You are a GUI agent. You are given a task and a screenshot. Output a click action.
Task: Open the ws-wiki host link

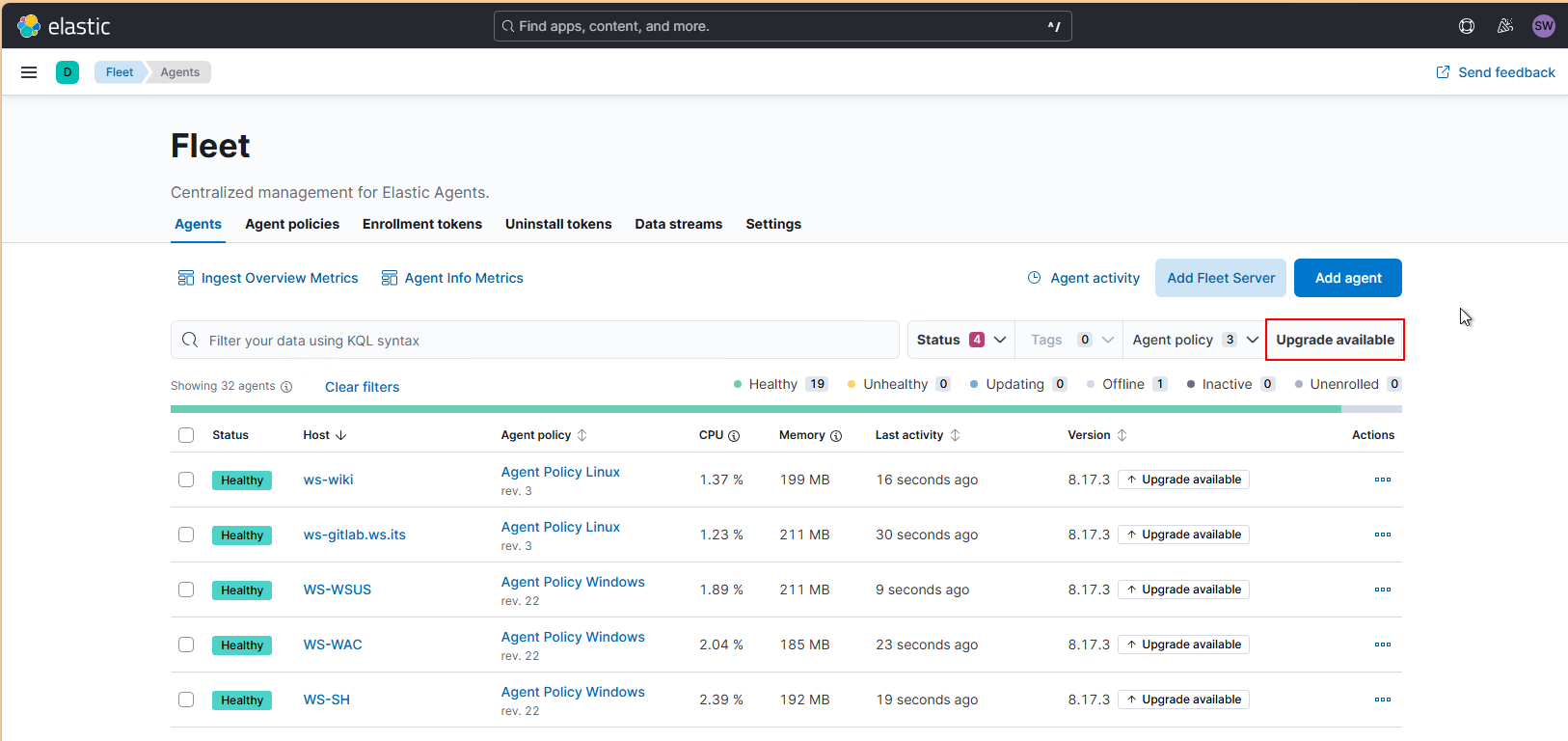tap(328, 480)
